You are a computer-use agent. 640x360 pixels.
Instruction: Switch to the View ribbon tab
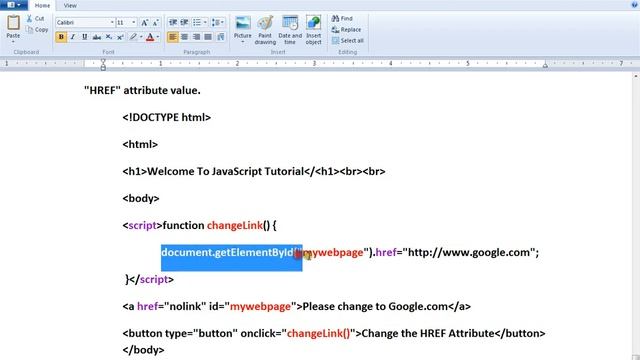click(70, 5)
